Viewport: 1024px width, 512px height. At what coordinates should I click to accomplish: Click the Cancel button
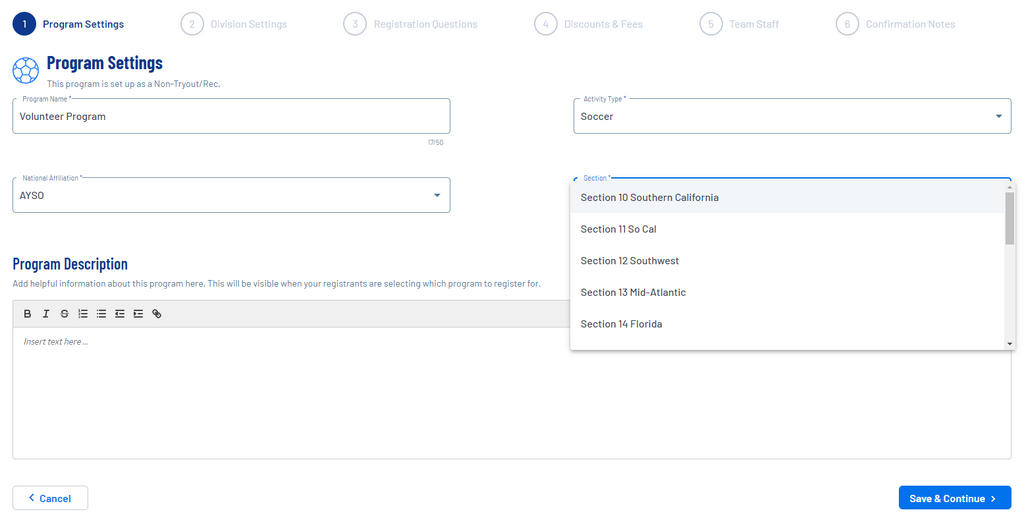click(x=50, y=498)
